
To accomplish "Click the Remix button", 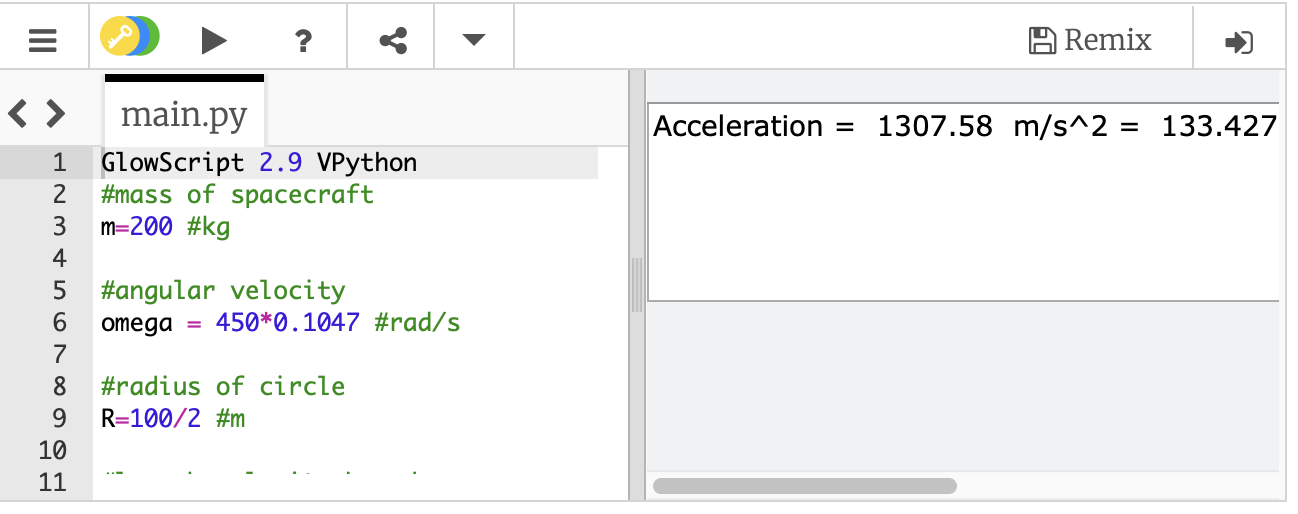I will [x=1090, y=40].
